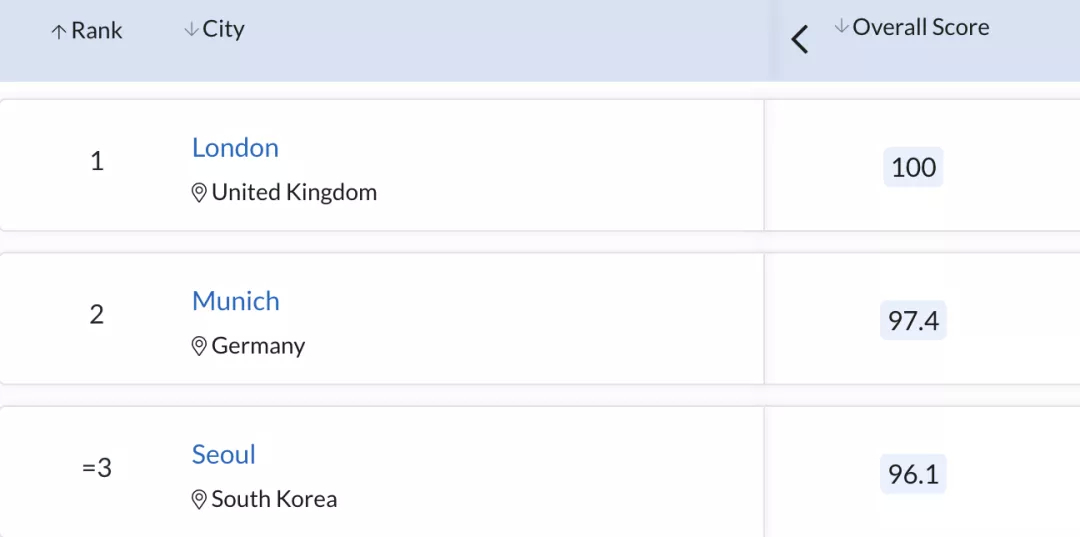Click the location pin next to Germany
The width and height of the screenshot is (1080, 537).
click(199, 346)
